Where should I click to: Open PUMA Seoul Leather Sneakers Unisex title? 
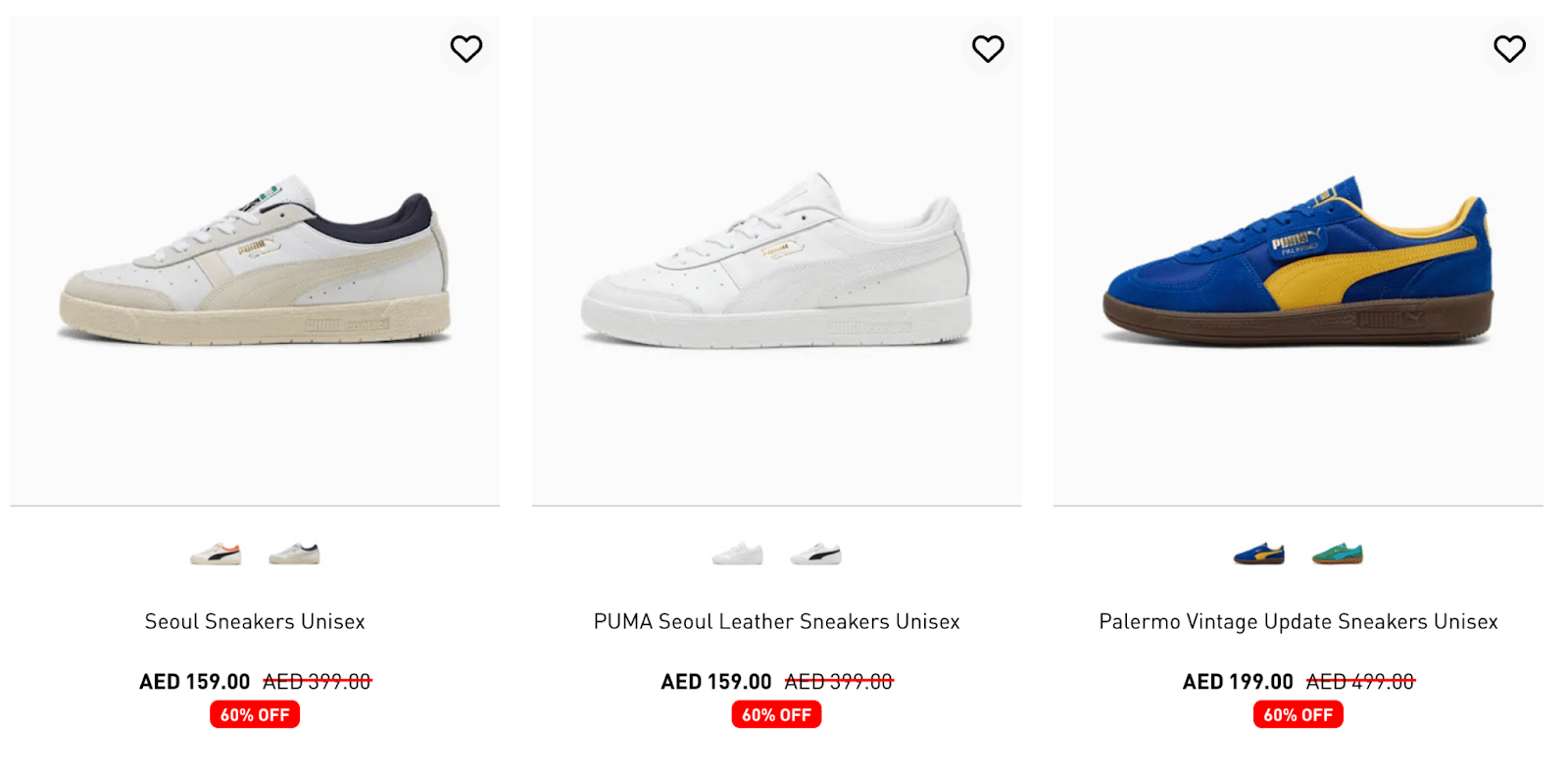(x=776, y=622)
